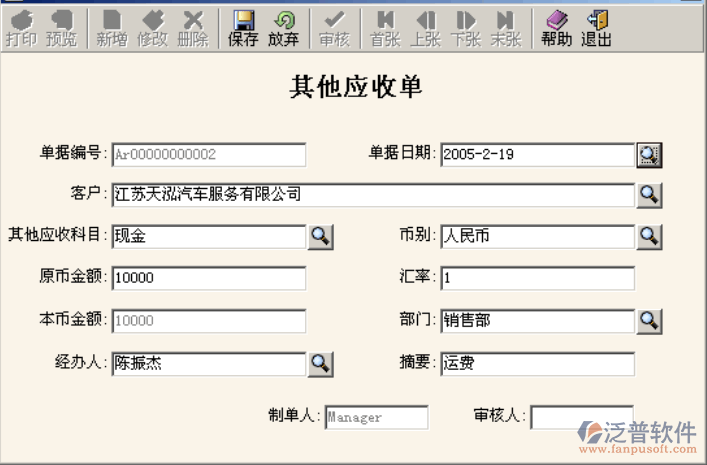Viewport: 707px width, 465px height.
Task: Open the handler lookup beside 经办人
Action: [x=320, y=363]
